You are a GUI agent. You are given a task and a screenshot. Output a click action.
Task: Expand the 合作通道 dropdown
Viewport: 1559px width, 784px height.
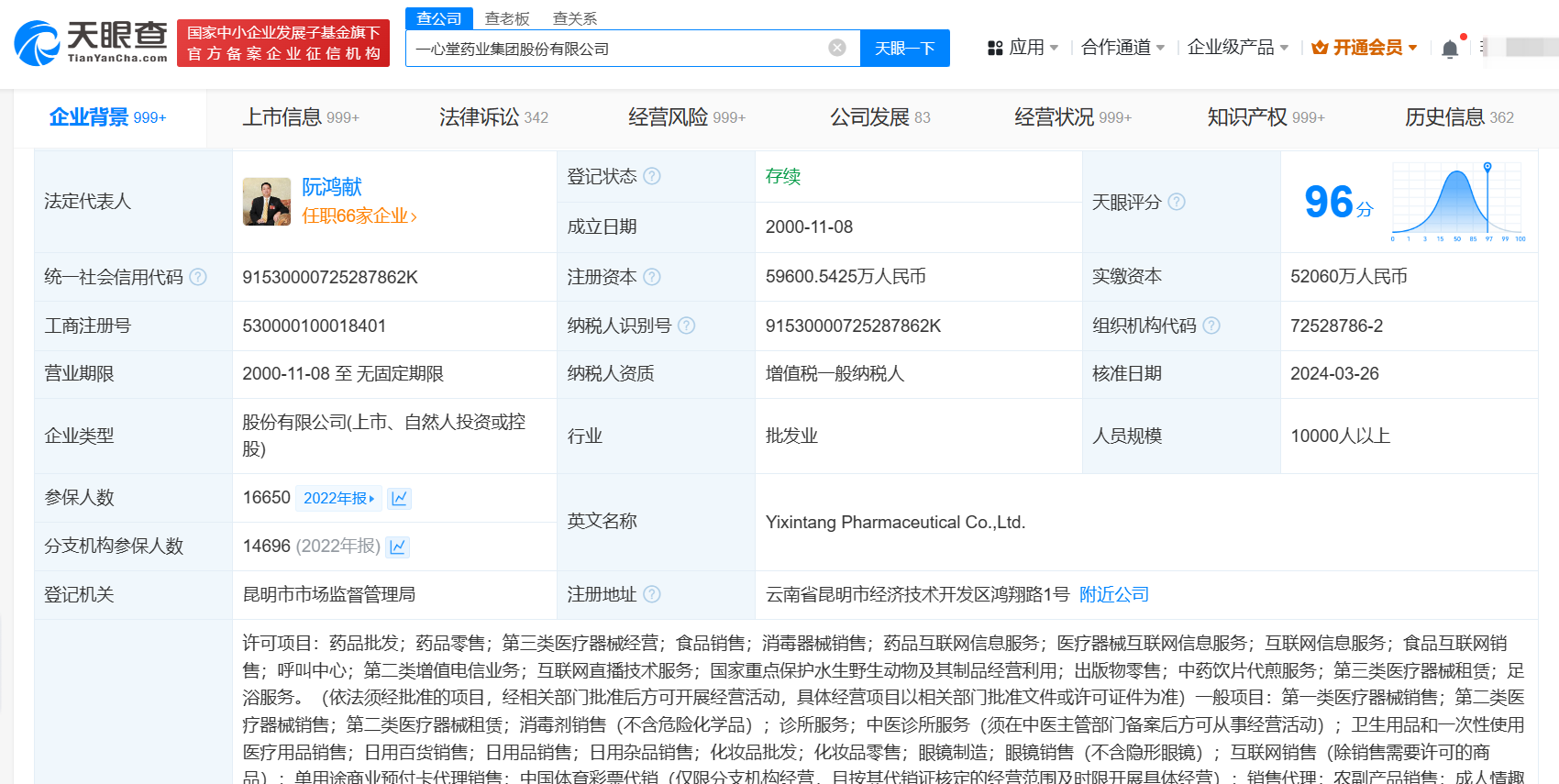[1122, 48]
